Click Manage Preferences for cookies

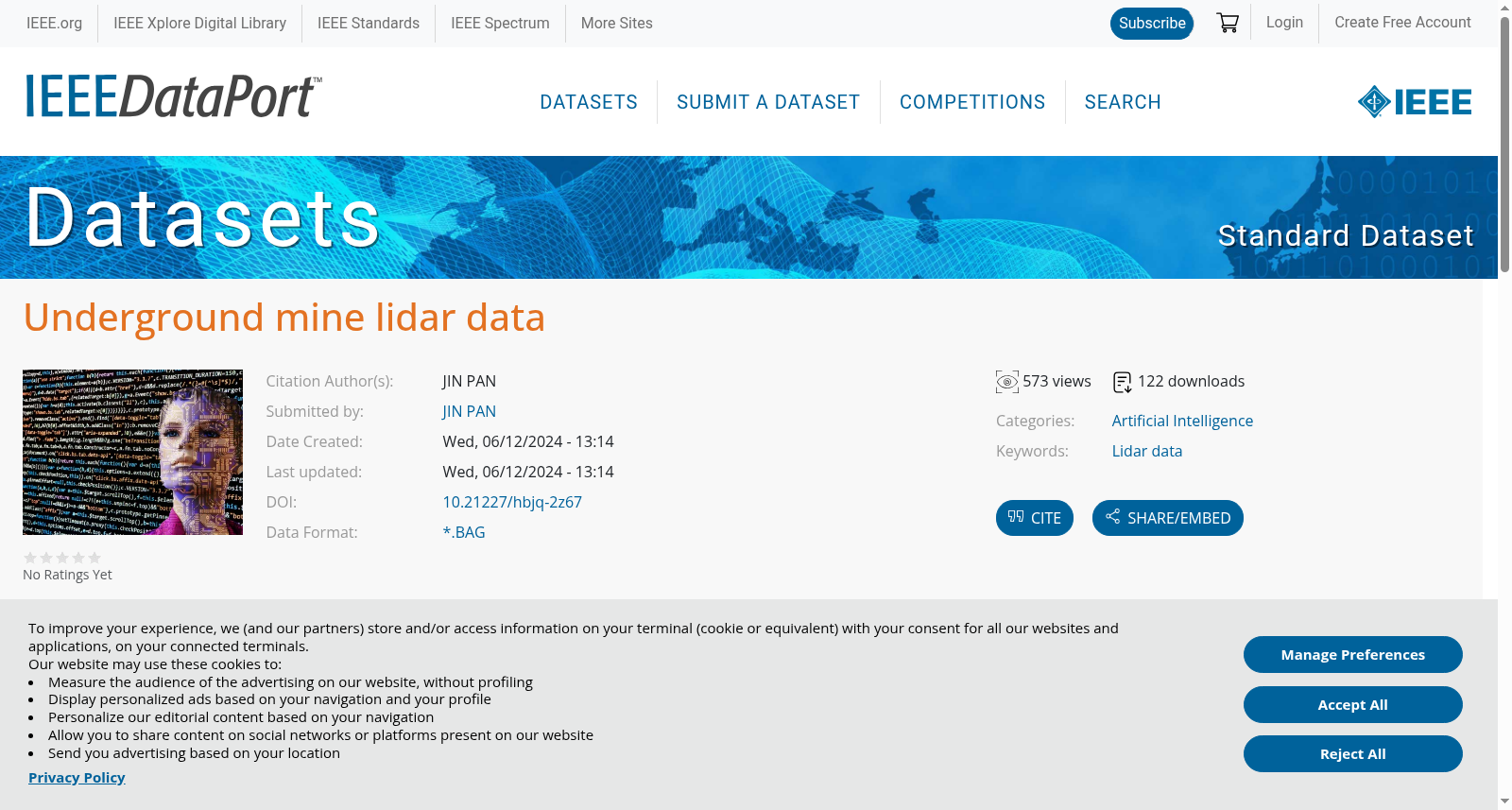tap(1353, 655)
